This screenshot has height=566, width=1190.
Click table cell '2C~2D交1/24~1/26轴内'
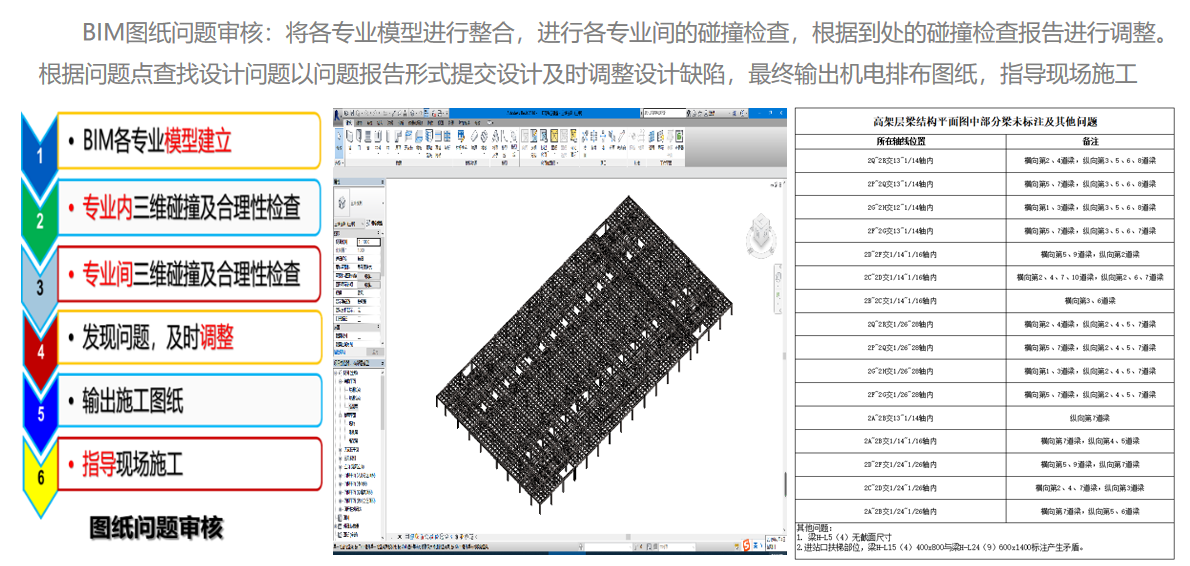901,487
